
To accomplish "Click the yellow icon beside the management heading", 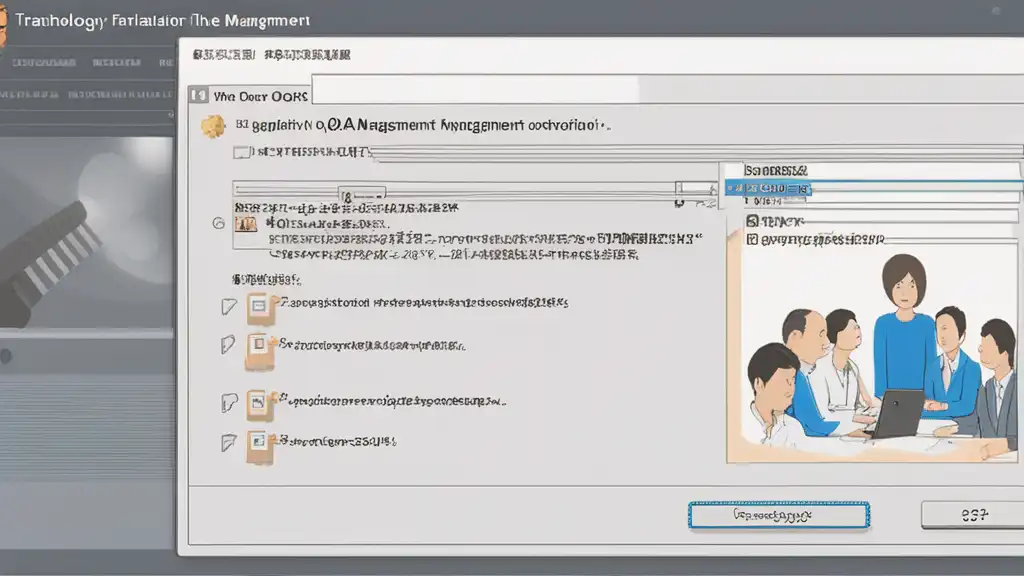I will point(213,126).
